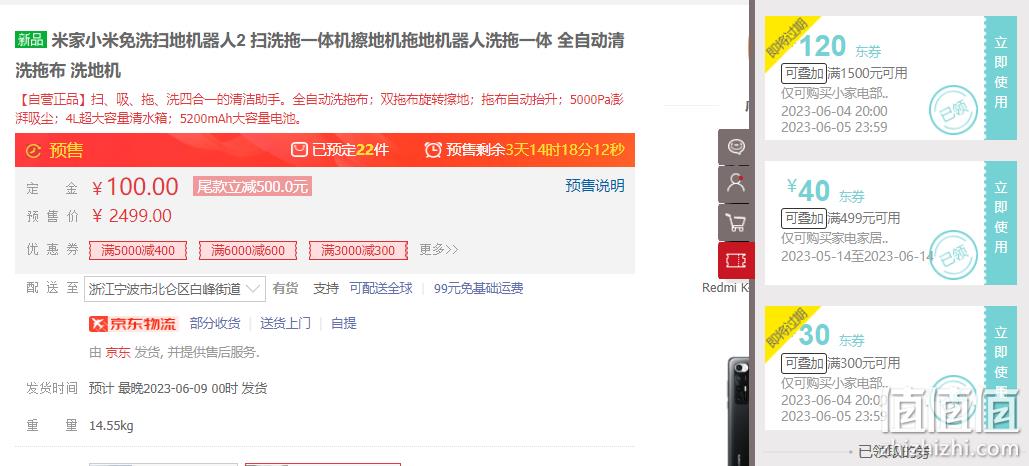
Task: Open the shopping cart sidebar icon
Action: [x=736, y=222]
